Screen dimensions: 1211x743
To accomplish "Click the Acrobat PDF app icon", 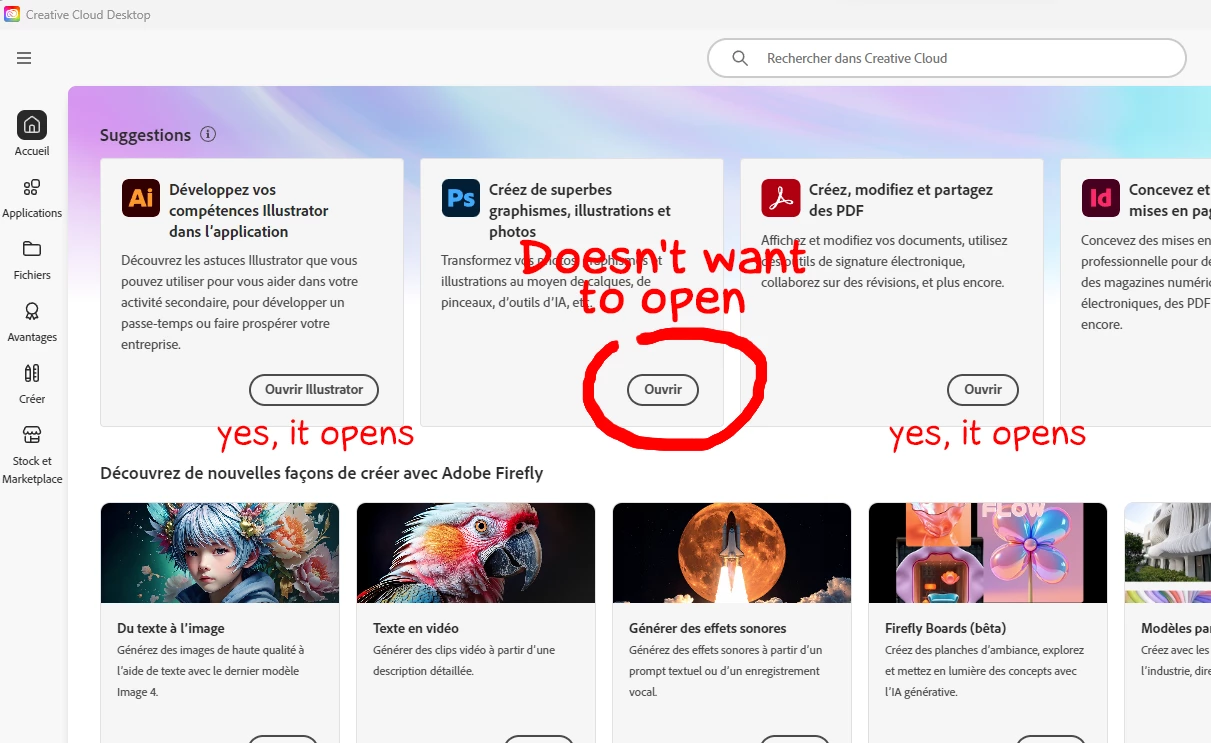I will tap(781, 198).
